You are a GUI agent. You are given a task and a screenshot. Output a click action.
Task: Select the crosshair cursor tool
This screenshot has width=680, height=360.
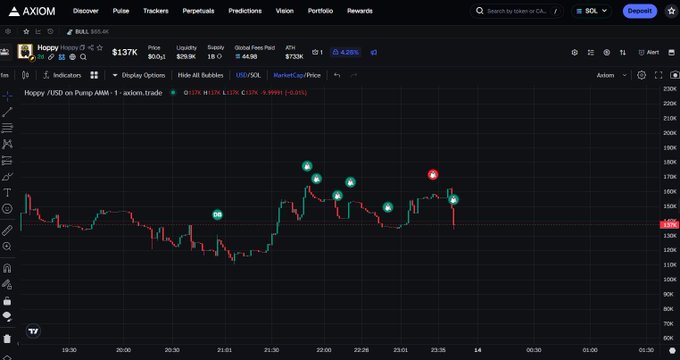coord(7,96)
